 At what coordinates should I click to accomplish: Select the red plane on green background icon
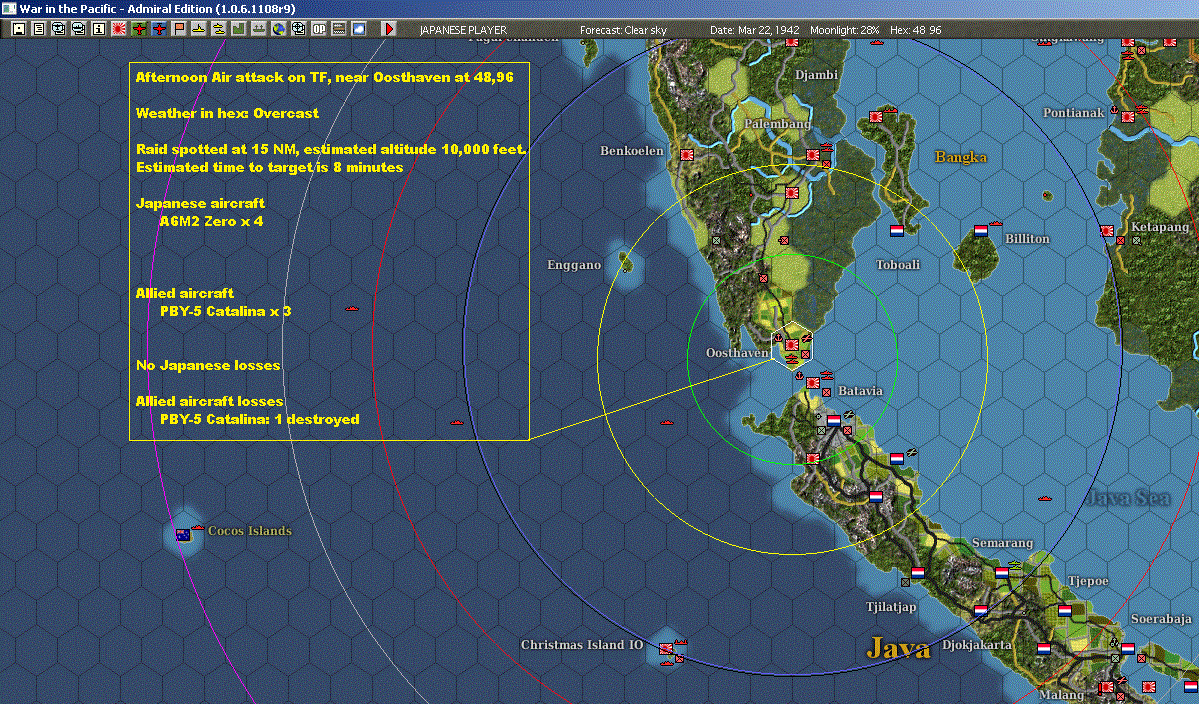[138, 29]
